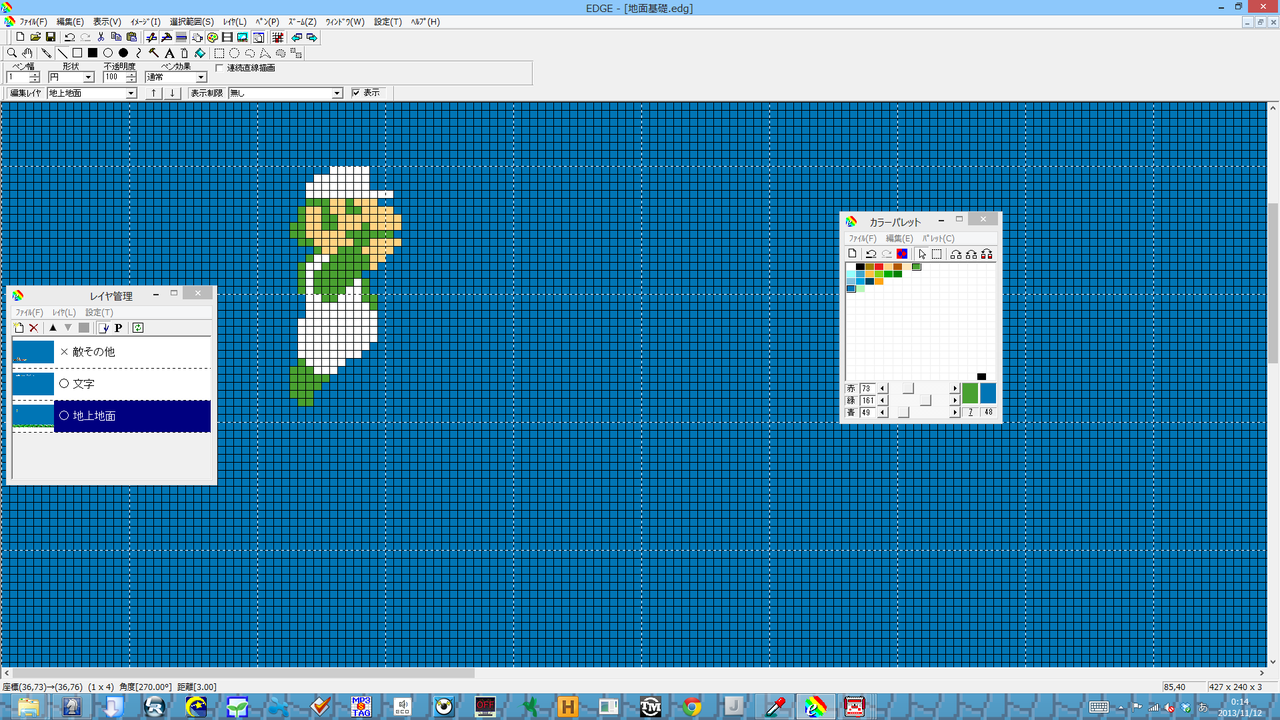Pick the Paint Bucket fill tool
1280x720 pixels.
200,53
